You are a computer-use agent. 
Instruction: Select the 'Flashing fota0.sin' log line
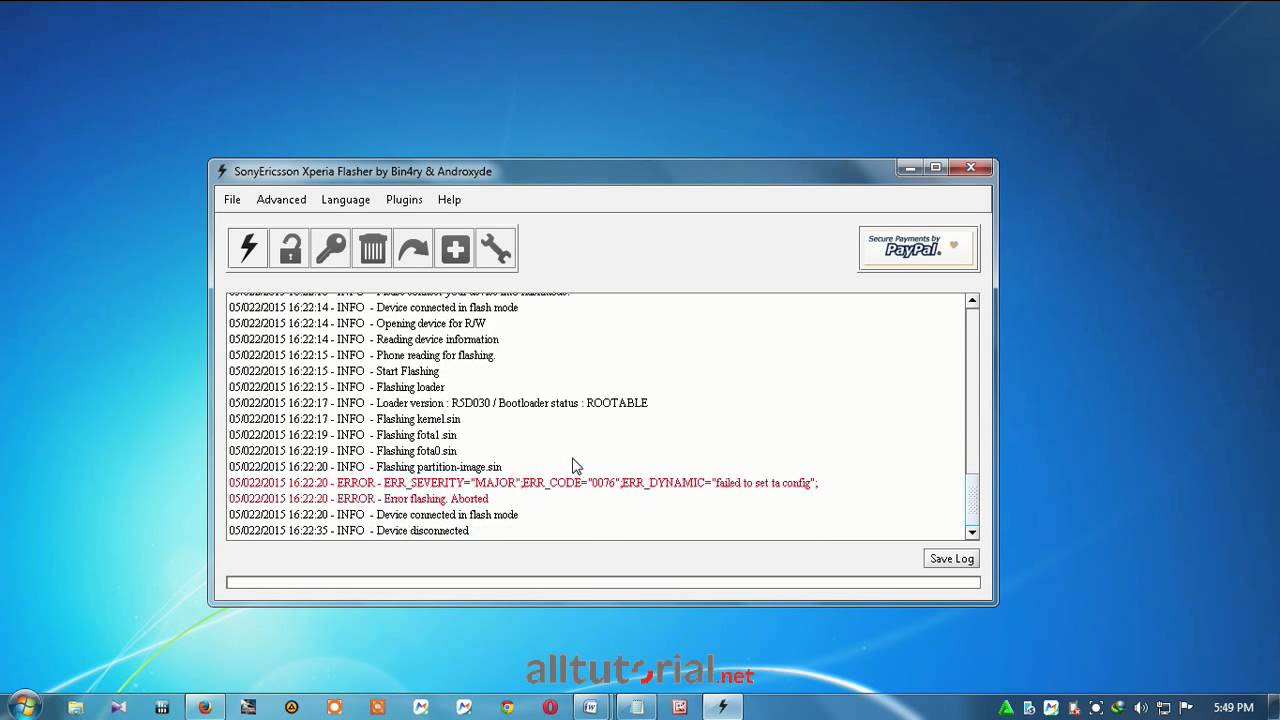(343, 451)
